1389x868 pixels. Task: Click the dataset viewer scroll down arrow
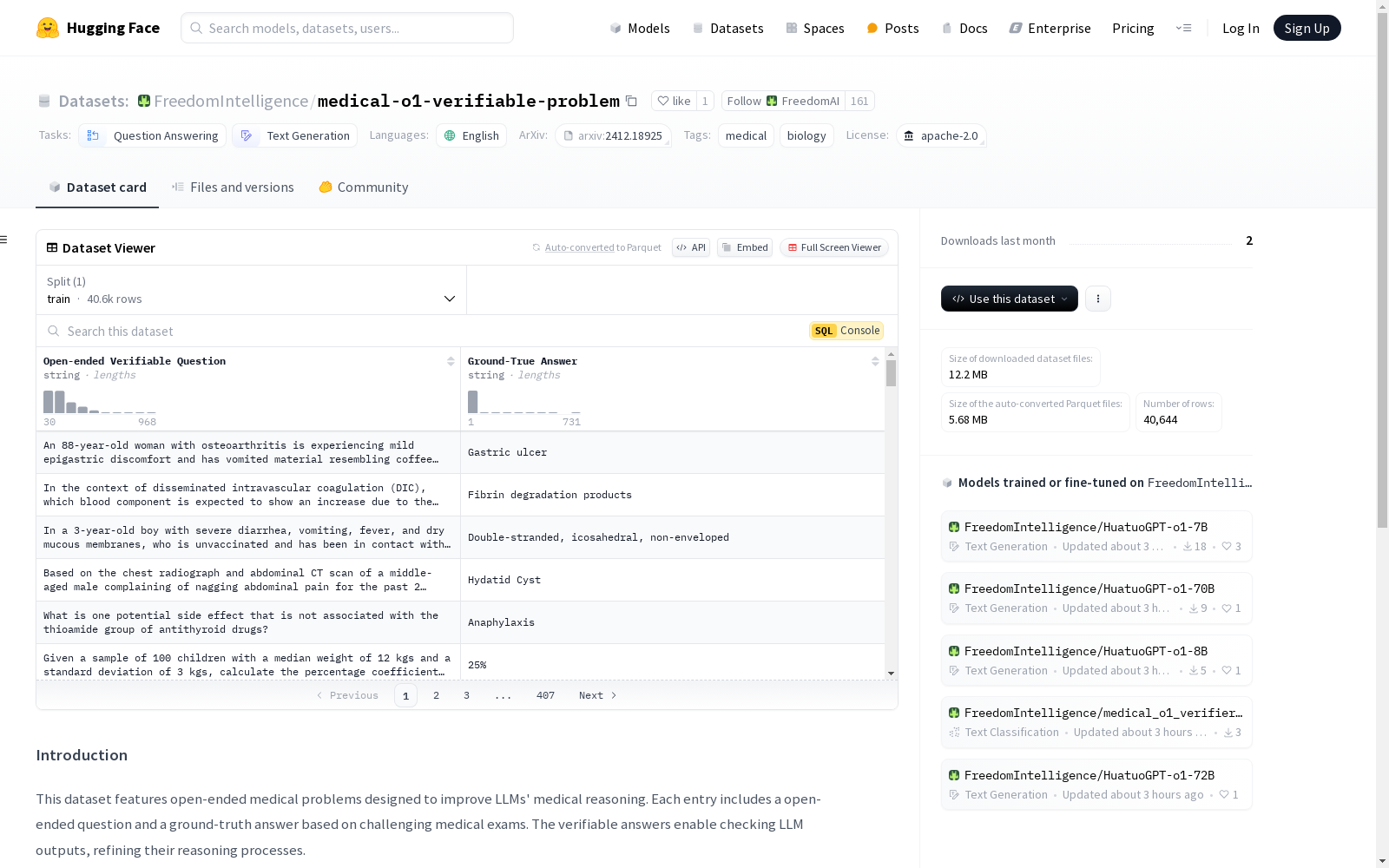891,674
